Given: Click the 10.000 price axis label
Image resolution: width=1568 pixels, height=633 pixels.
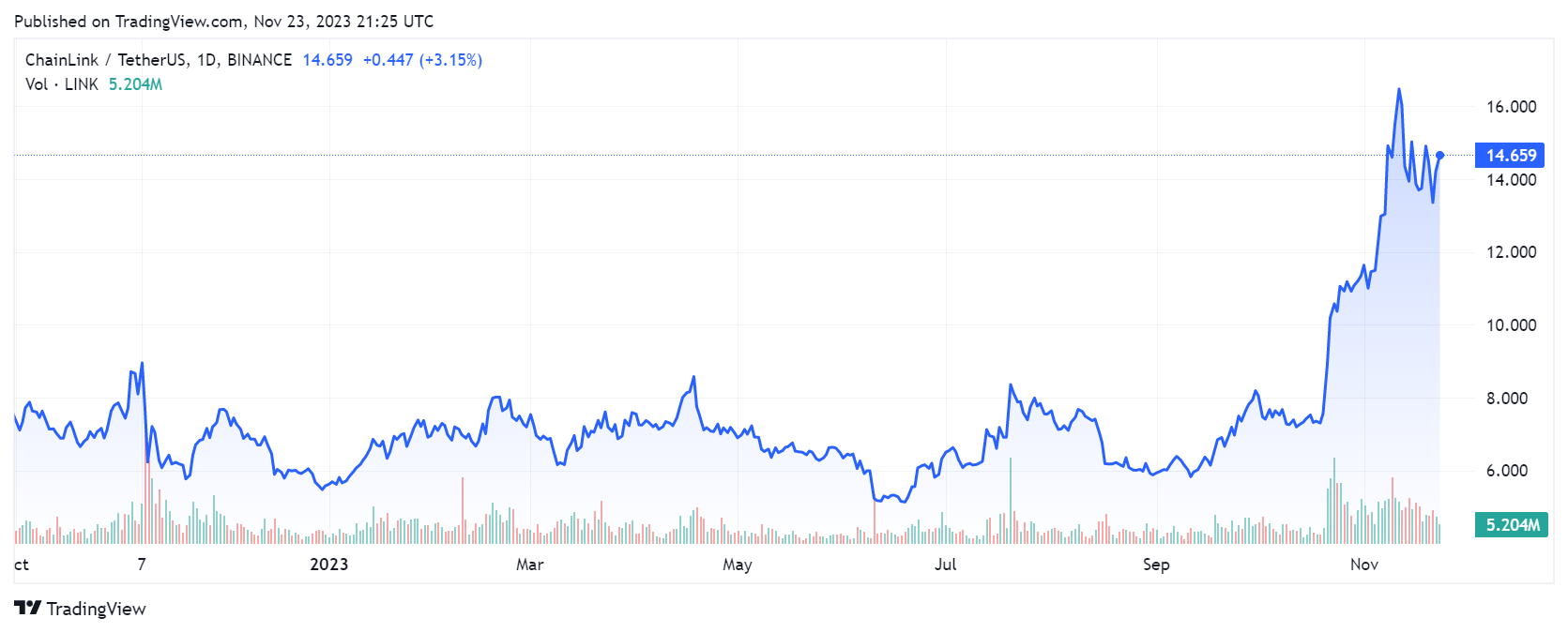Looking at the screenshot, I should click(x=1511, y=325).
